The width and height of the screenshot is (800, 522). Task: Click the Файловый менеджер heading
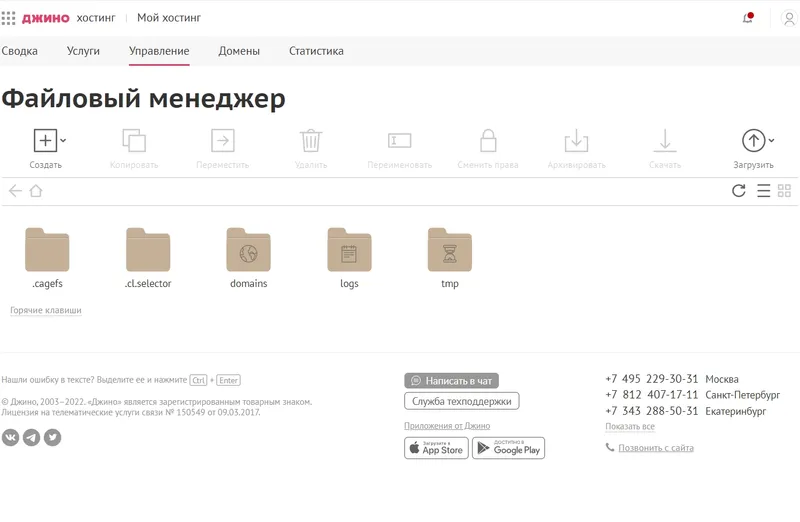click(x=143, y=98)
